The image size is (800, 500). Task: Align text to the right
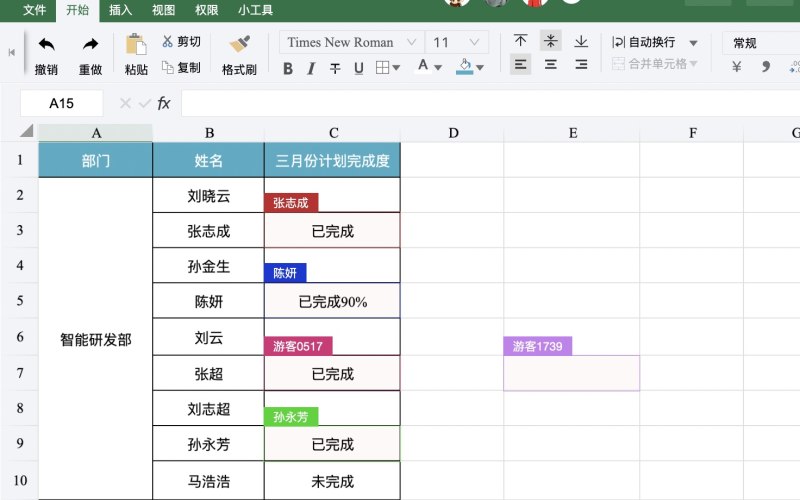tap(581, 64)
